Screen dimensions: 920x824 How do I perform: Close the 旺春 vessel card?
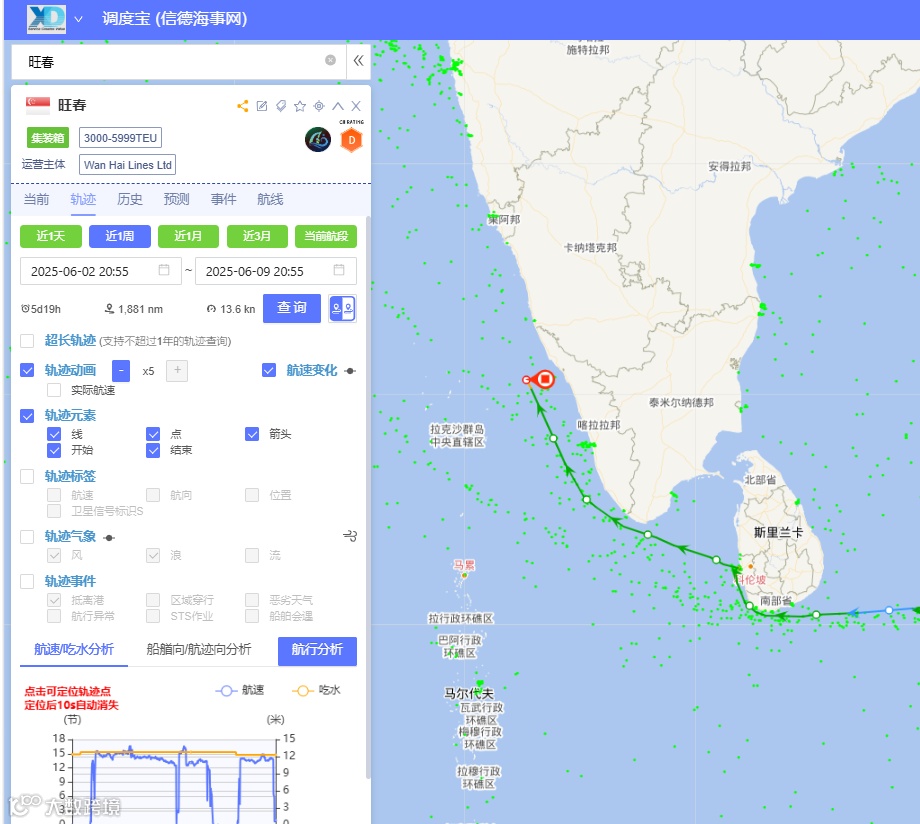pos(356,106)
